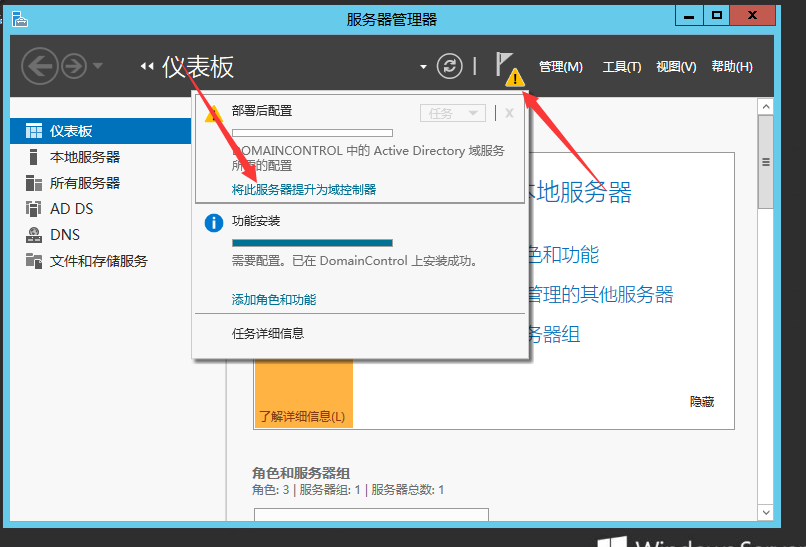Click 将此服务器提升为域控制器 link
The width and height of the screenshot is (806, 547).
click(x=304, y=190)
